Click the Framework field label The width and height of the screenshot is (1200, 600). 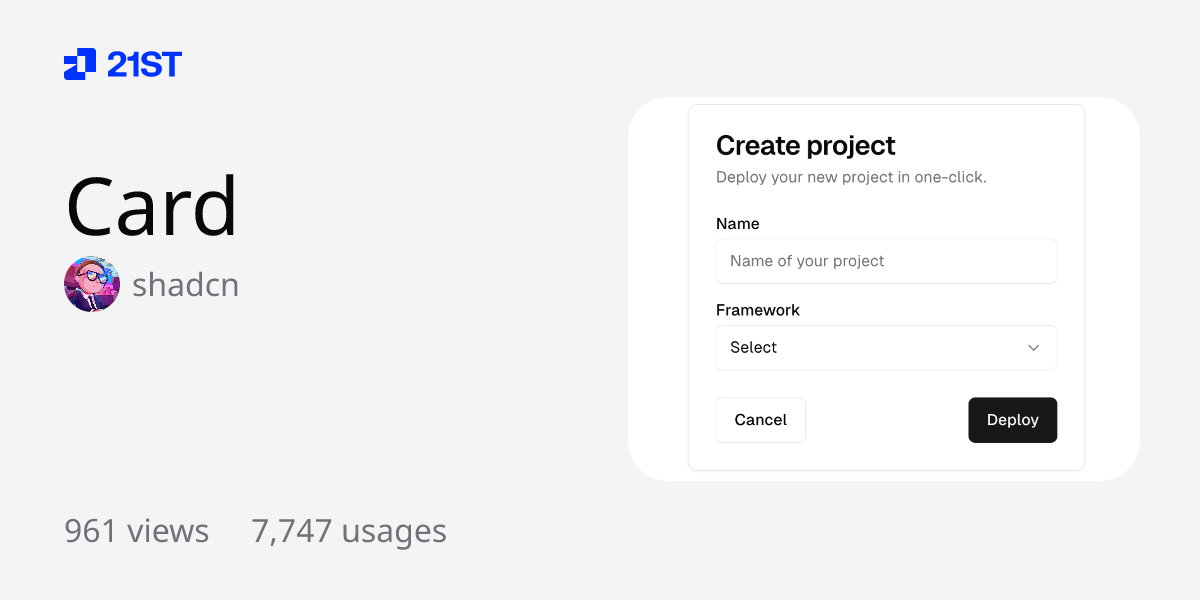click(x=757, y=310)
